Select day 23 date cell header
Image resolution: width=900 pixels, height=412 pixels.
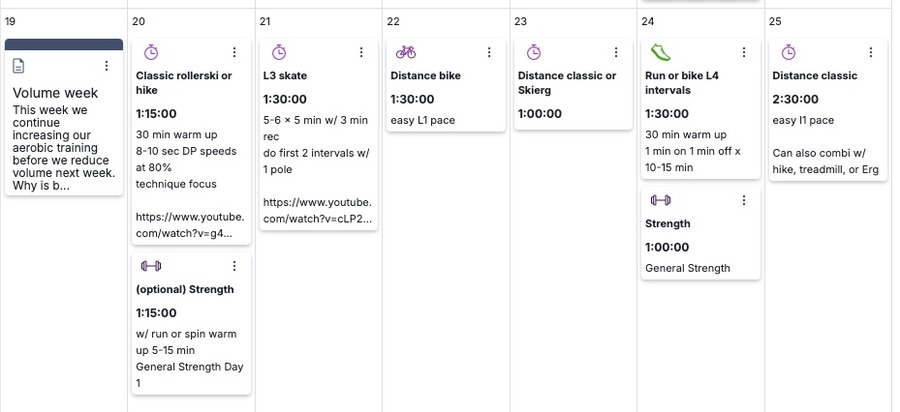(521, 21)
